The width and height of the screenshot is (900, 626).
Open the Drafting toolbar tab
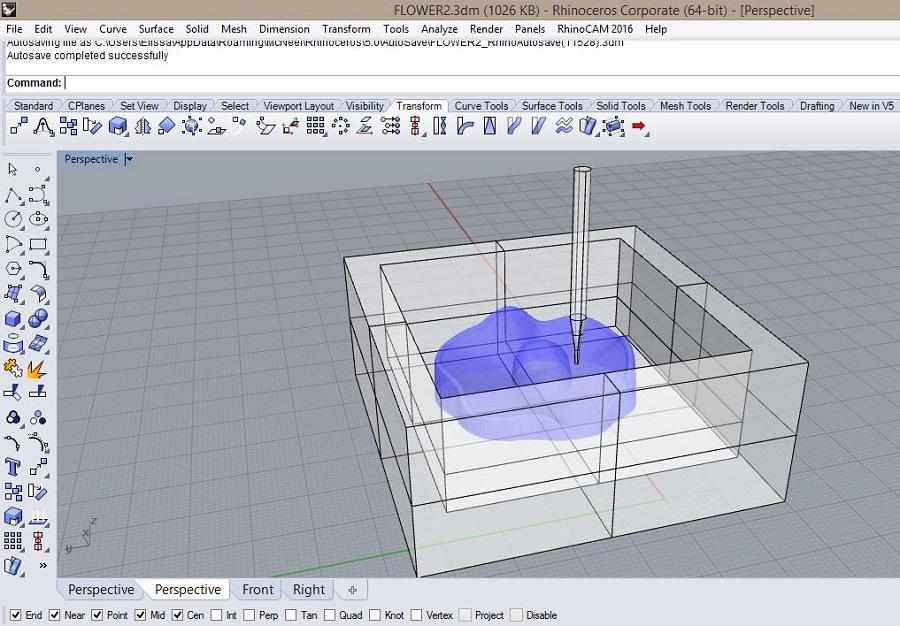pos(817,106)
